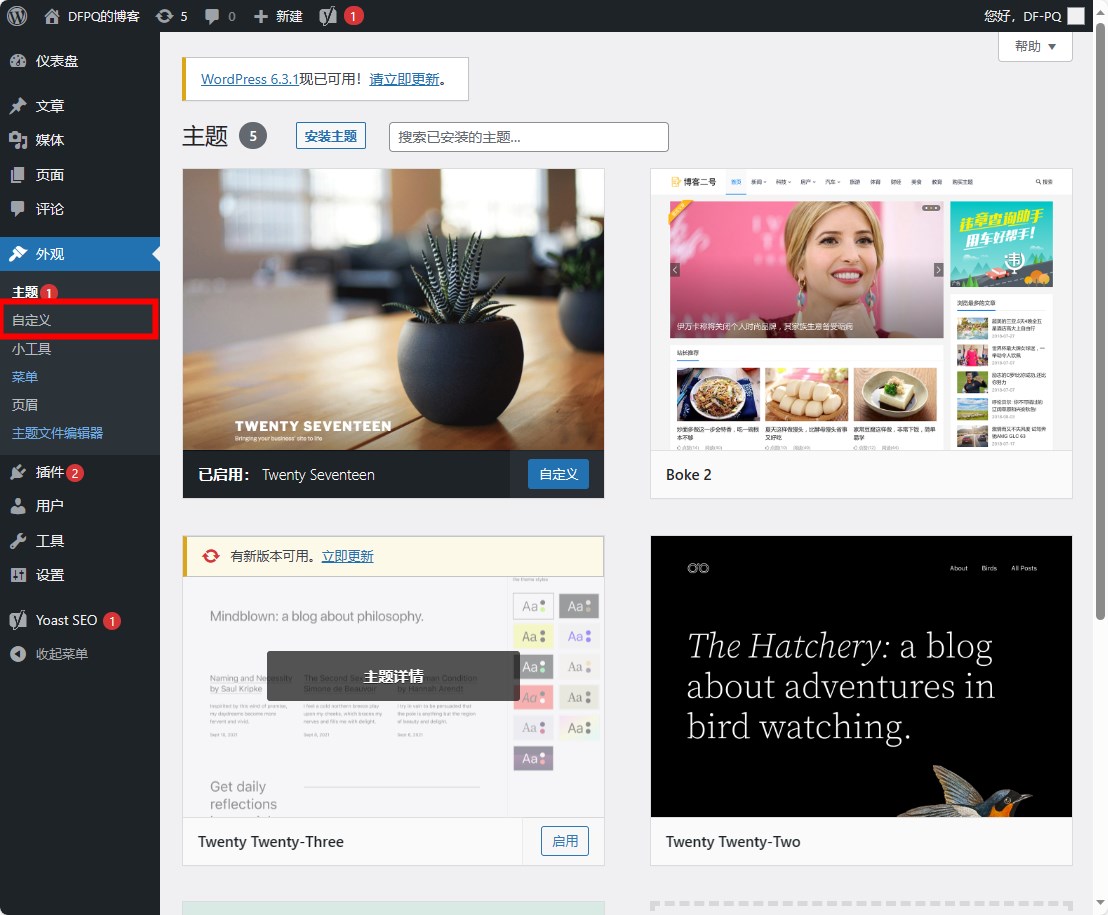Image resolution: width=1108 pixels, height=915 pixels.
Task: Click 请立即更新 update link
Action: 404,79
